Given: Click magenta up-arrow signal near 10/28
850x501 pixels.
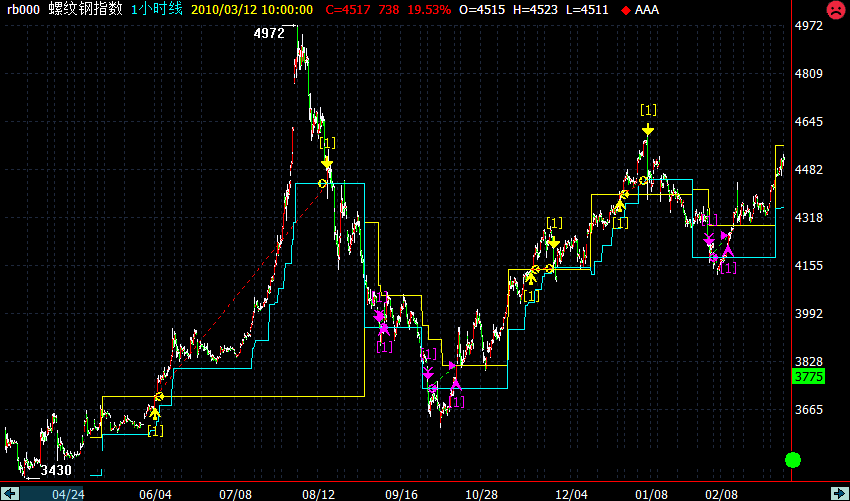Looking at the screenshot, I should point(456,383).
